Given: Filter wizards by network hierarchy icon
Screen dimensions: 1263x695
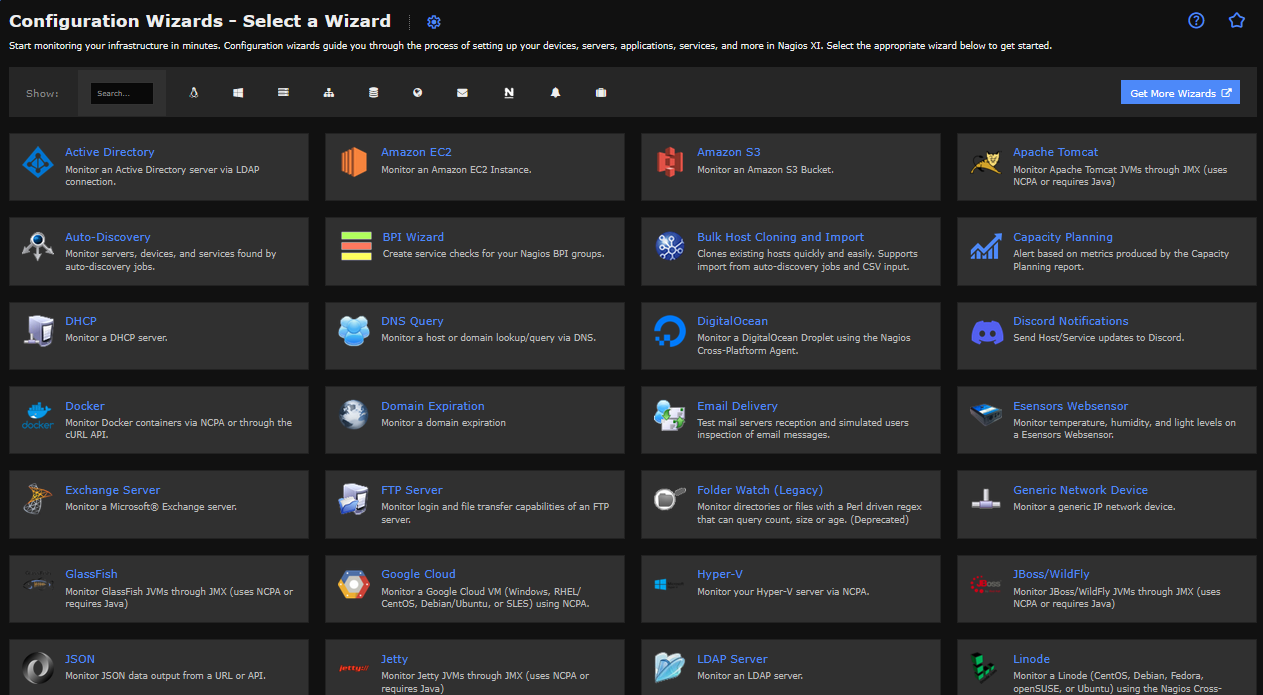Looking at the screenshot, I should pos(328,93).
